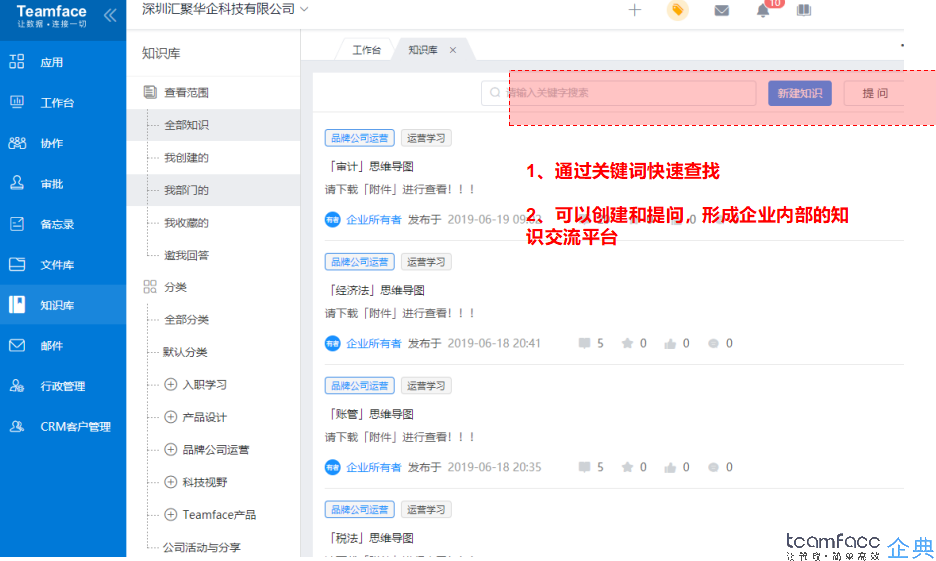Click 分类 section header
Viewport: 936px width, 561px height.
coord(176,287)
